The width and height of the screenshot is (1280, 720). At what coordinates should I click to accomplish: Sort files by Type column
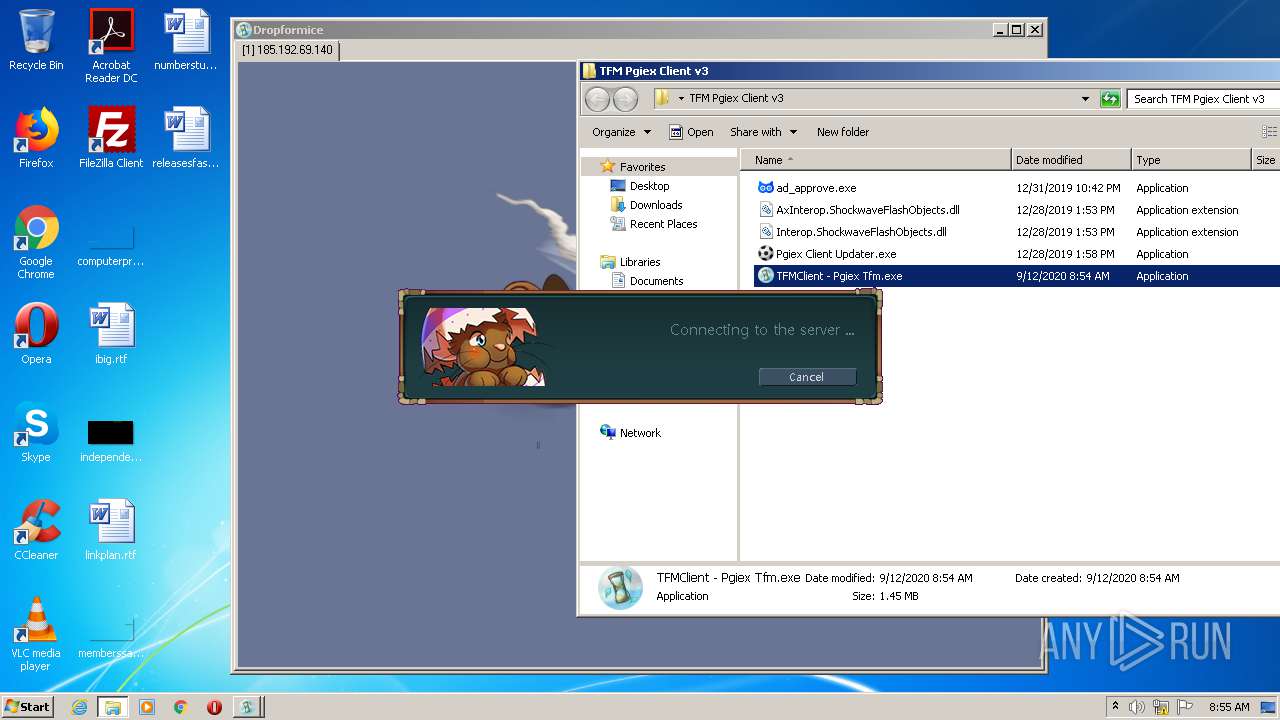(x=1191, y=160)
